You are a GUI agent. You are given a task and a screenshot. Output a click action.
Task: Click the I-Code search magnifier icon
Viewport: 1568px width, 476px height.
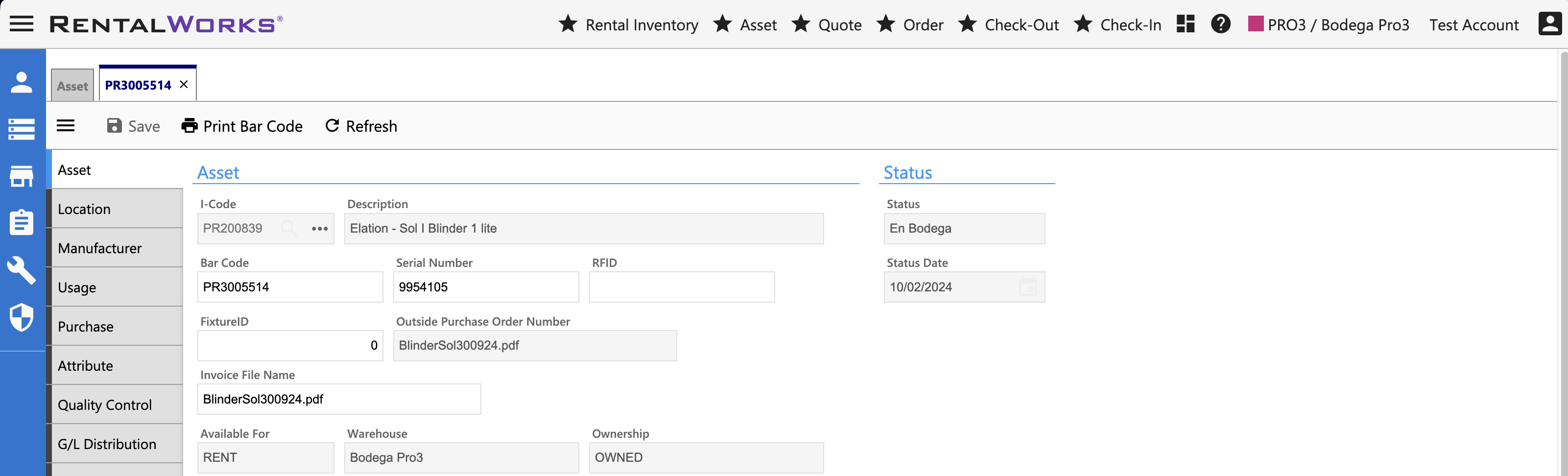pos(288,228)
